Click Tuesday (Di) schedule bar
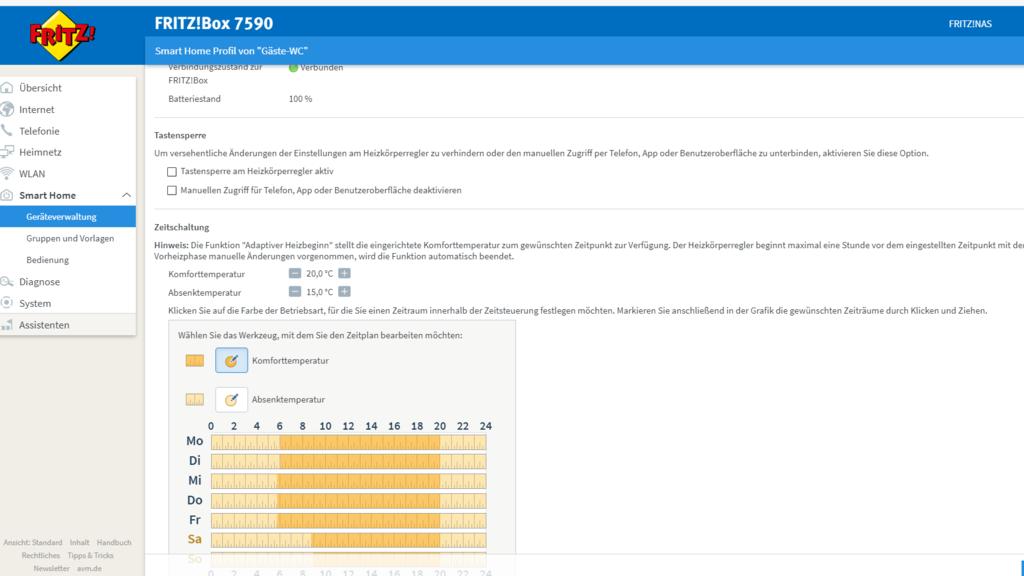The height and width of the screenshot is (576, 1024). [348, 462]
